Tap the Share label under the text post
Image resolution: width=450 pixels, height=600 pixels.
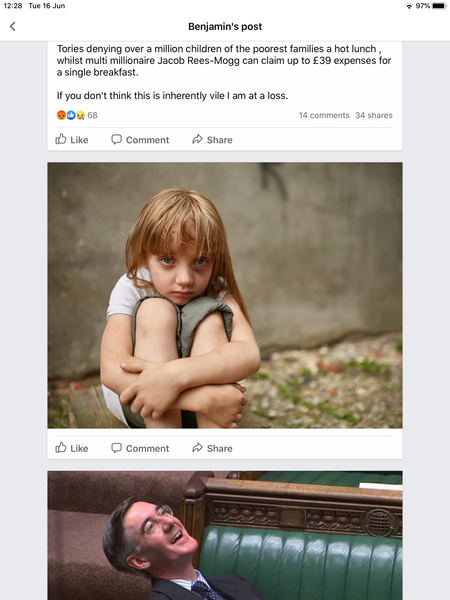220,140
